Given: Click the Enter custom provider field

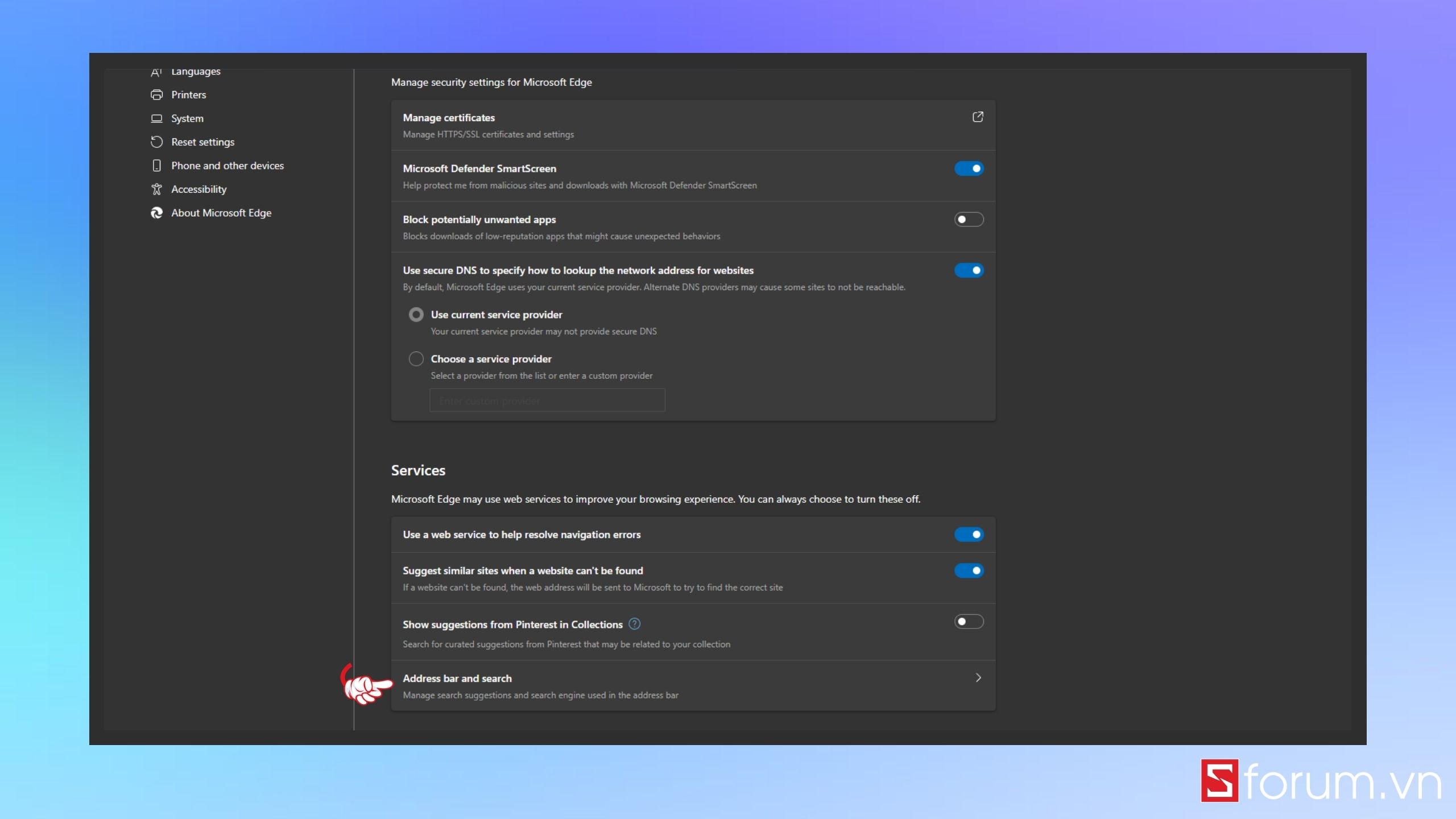Looking at the screenshot, I should point(547,400).
